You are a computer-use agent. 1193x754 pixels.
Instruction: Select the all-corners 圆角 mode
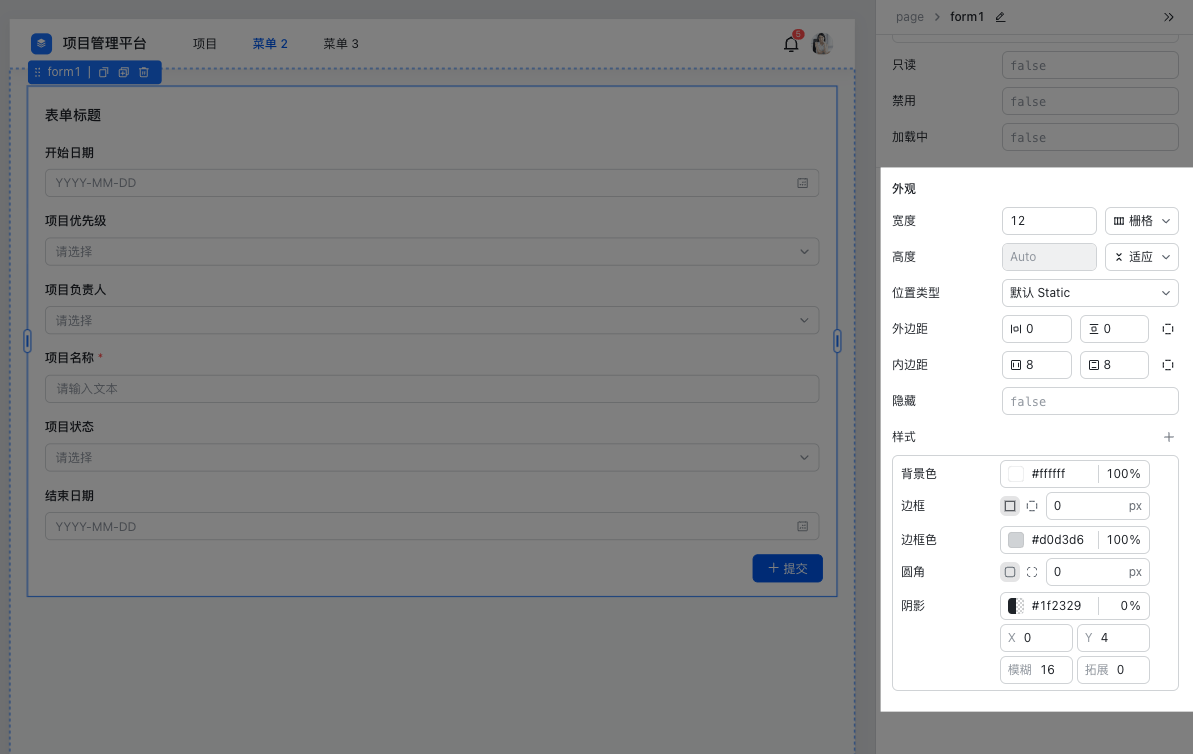1010,572
